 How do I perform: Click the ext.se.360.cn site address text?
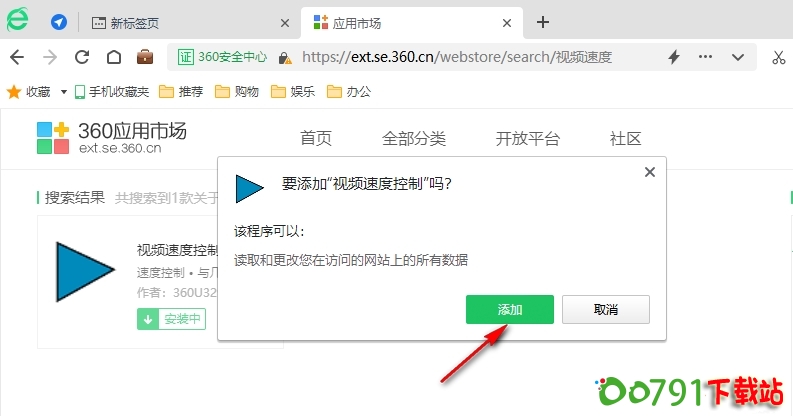[x=120, y=148]
